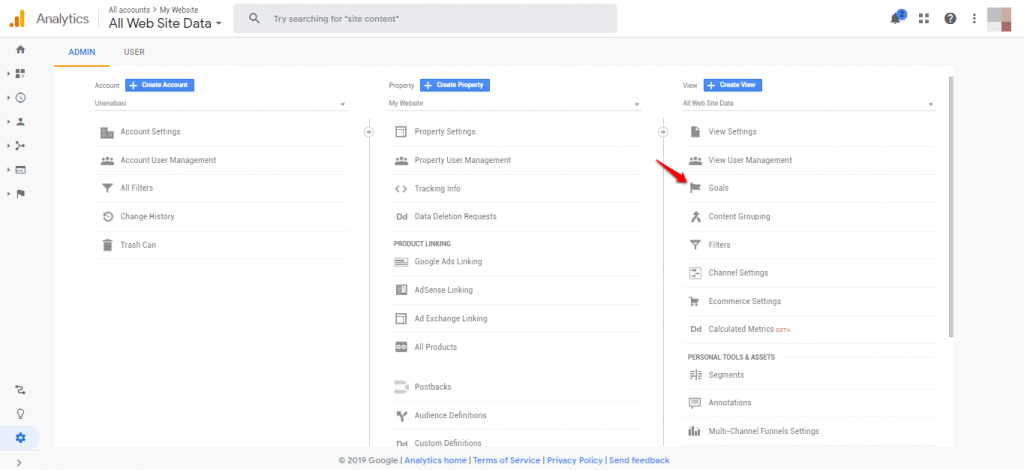
Task: Click the search bar input field
Action: click(440, 19)
